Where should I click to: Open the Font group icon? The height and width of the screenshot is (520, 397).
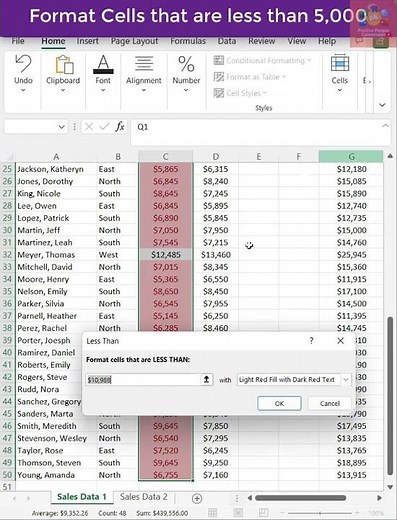pos(103,64)
